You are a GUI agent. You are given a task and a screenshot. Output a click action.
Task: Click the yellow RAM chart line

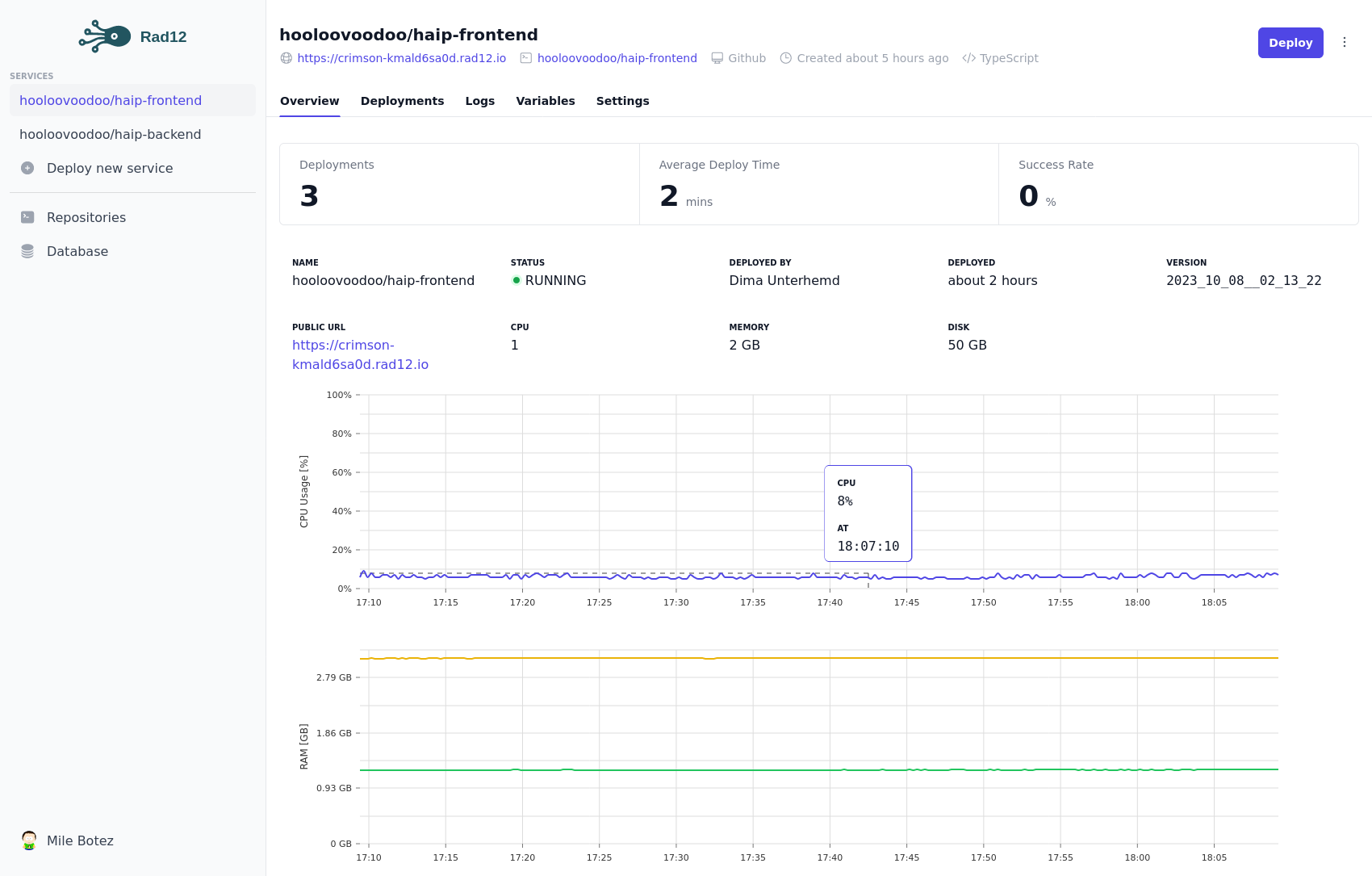(819, 658)
